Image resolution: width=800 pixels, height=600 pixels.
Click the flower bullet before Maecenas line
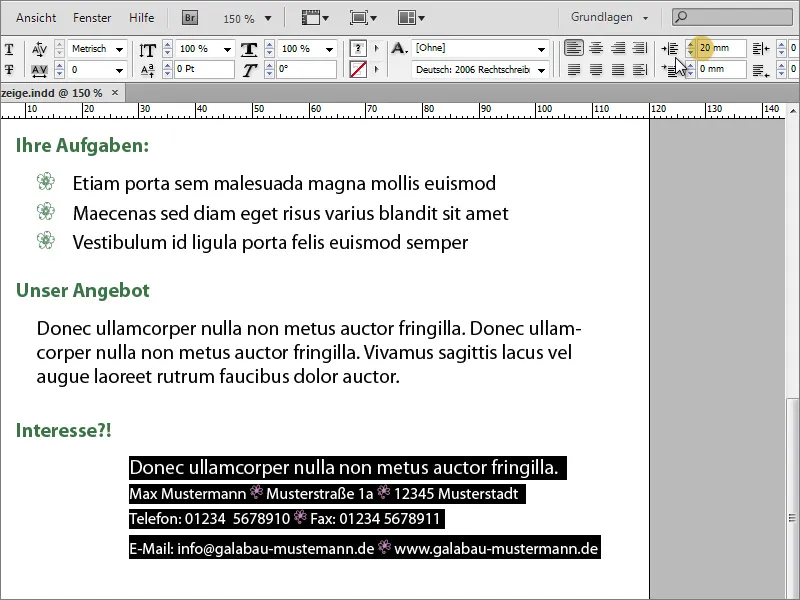(x=46, y=211)
